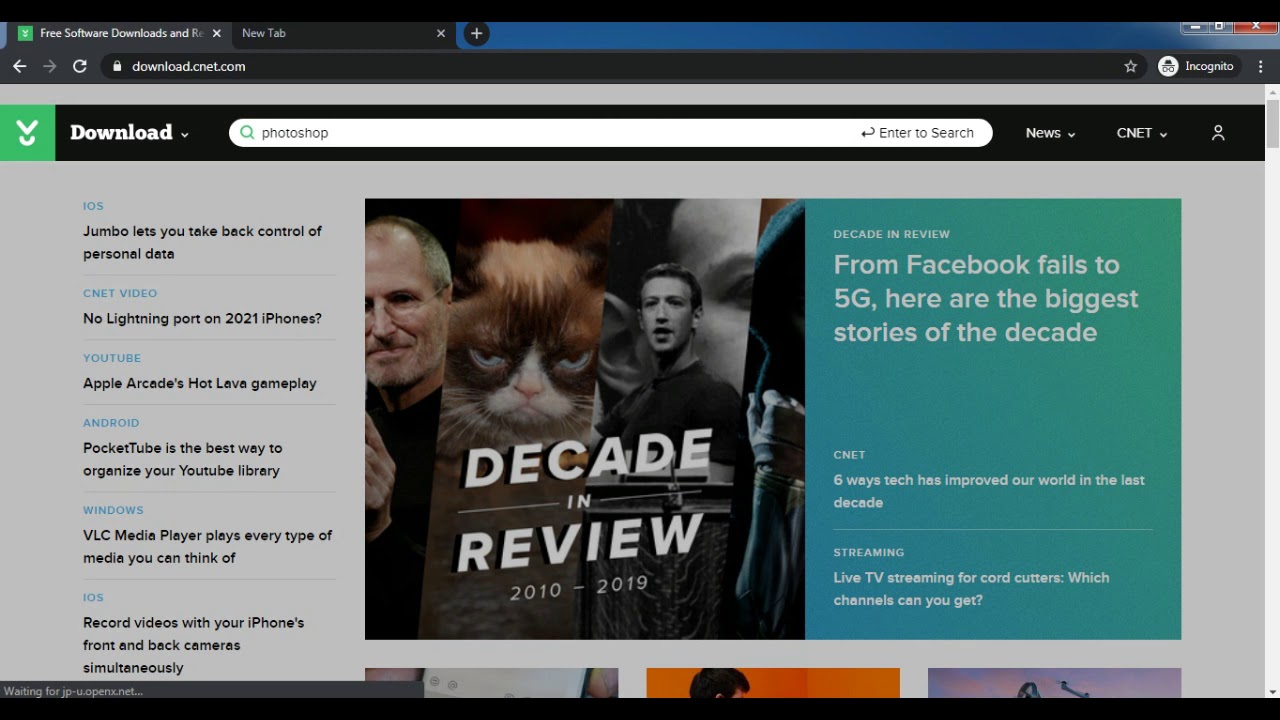Click the padlock site info icon

pos(117,66)
